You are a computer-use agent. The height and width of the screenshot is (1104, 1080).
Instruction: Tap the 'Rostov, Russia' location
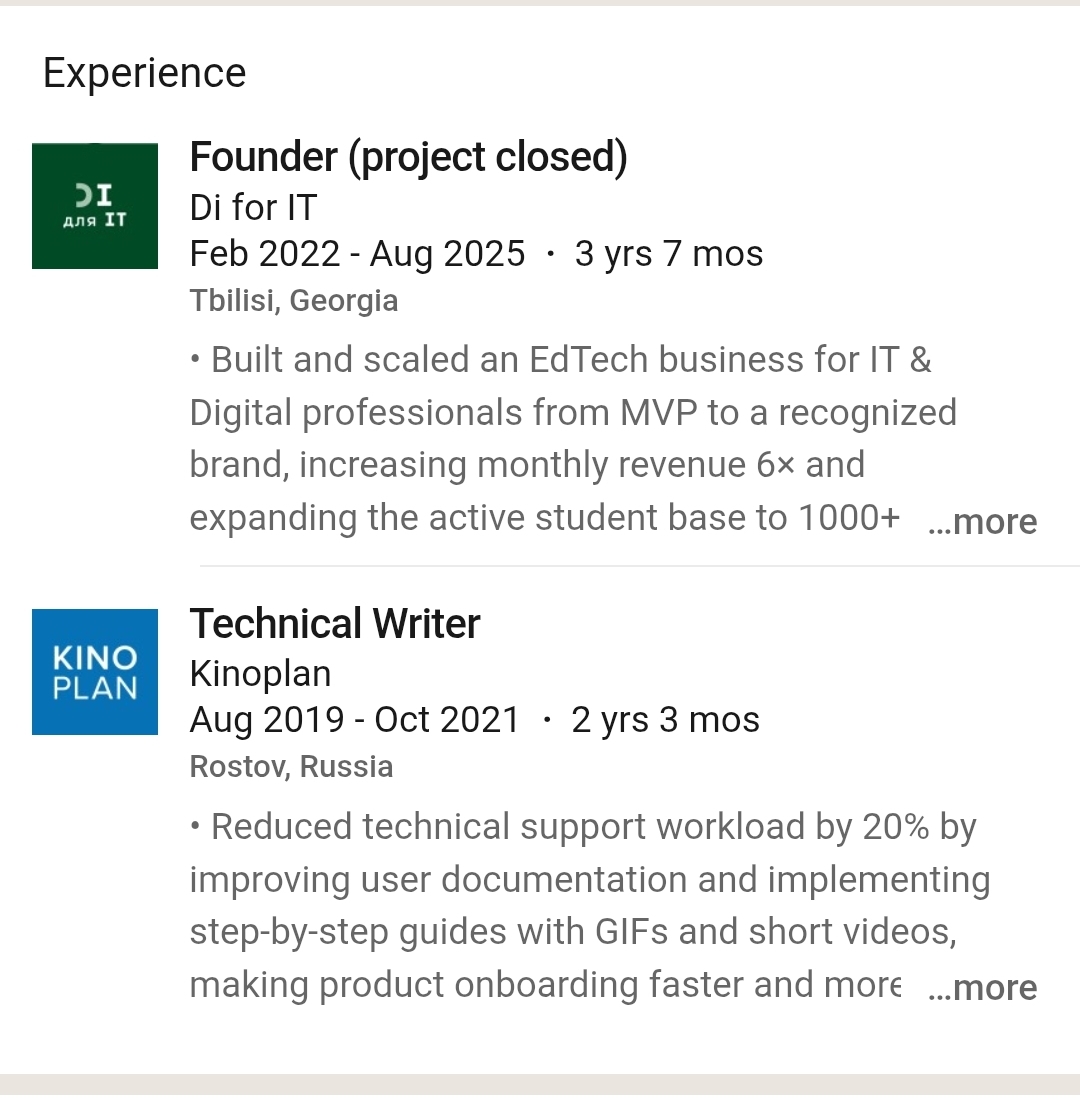[291, 767]
